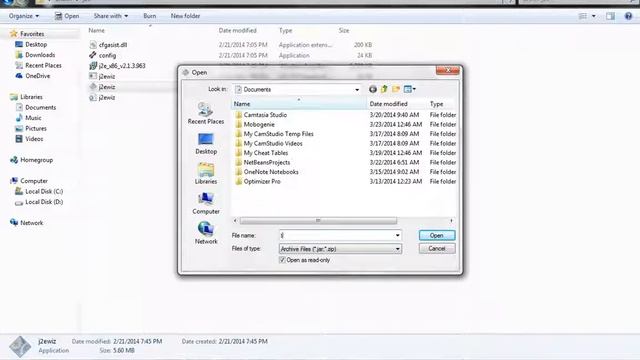Select Computer in Explorer navigation pane

(29, 181)
